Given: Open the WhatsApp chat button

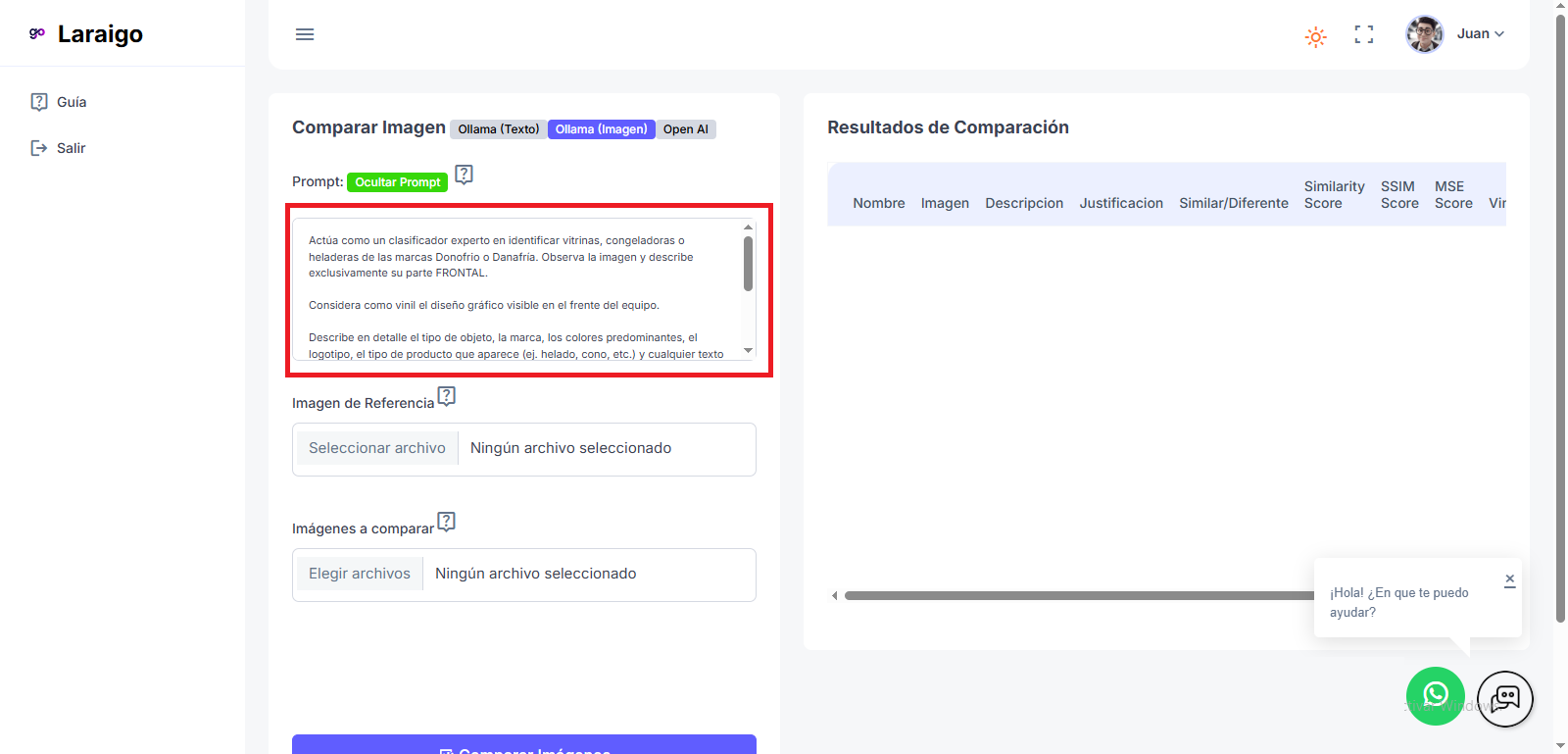Looking at the screenshot, I should point(1435,696).
